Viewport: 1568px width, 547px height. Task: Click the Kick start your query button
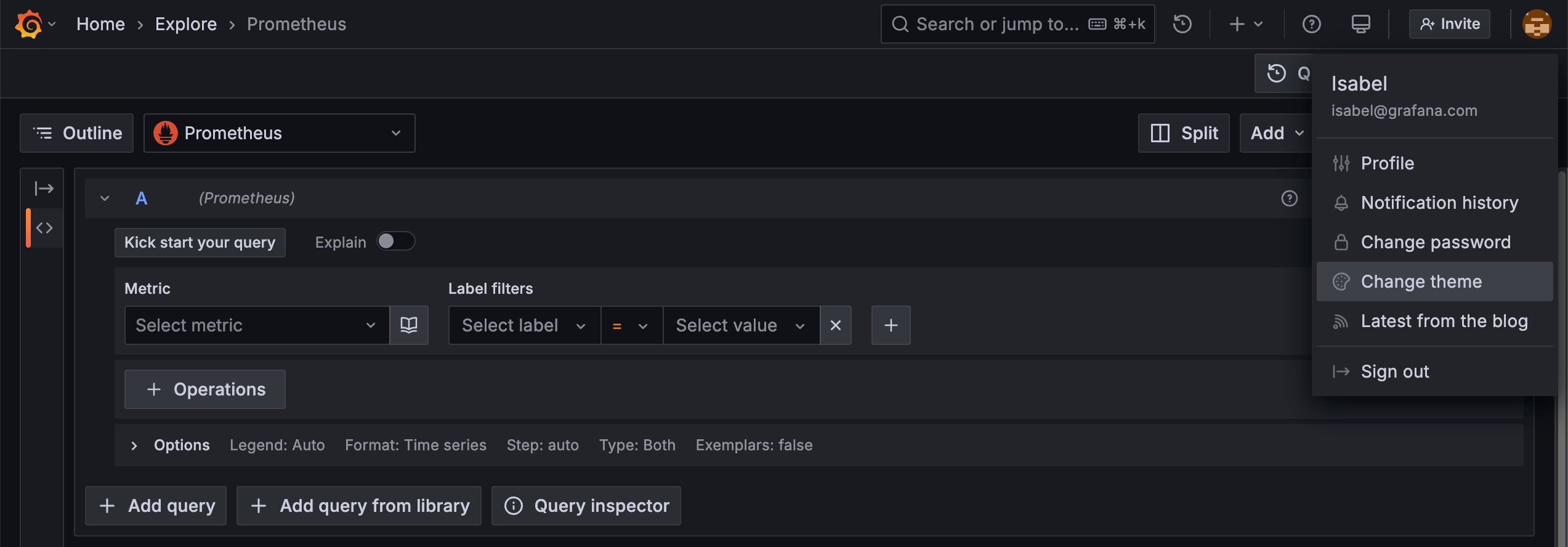[x=200, y=243]
